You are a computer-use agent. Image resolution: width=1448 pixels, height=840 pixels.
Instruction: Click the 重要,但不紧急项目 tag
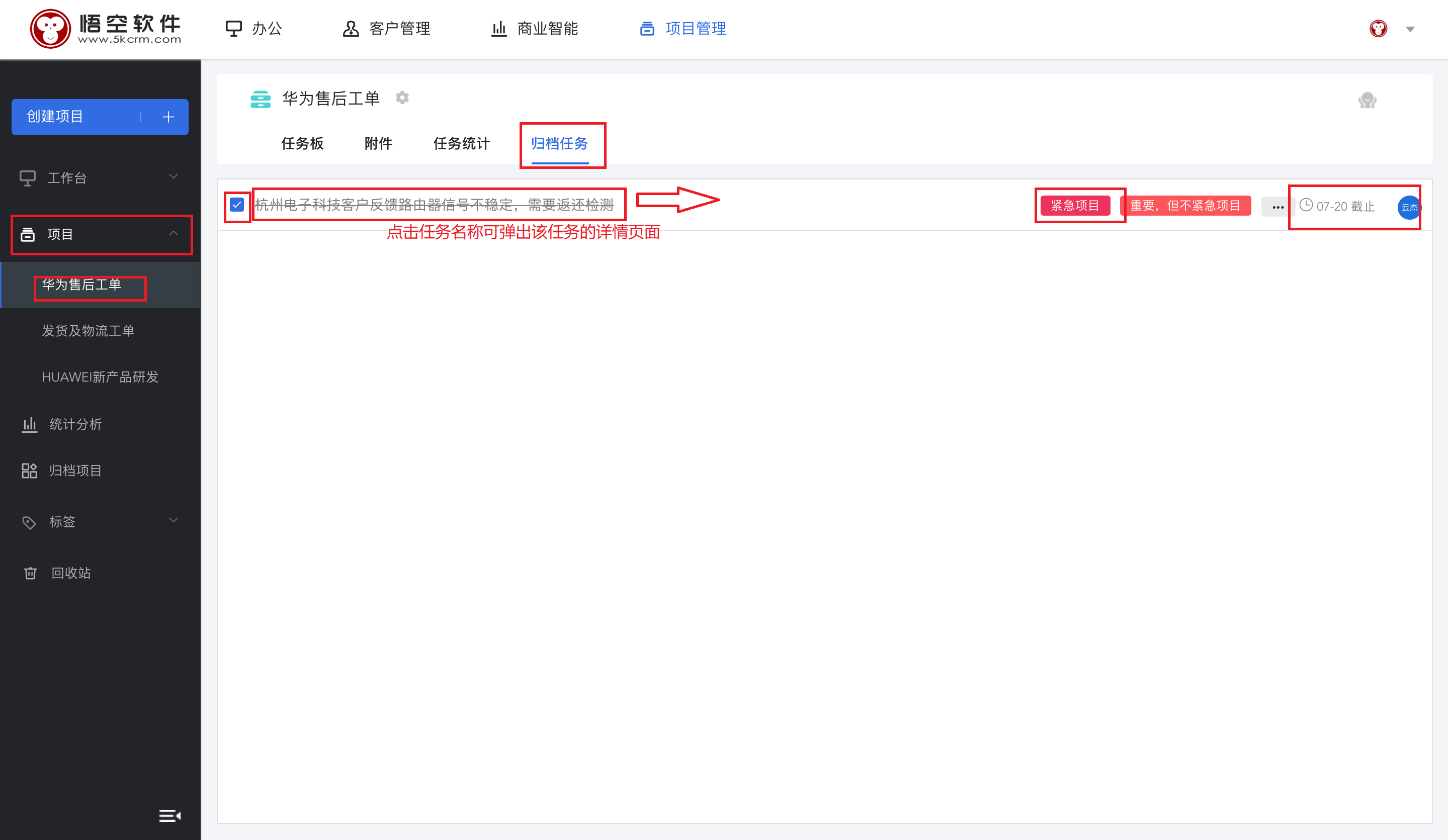(1185, 206)
